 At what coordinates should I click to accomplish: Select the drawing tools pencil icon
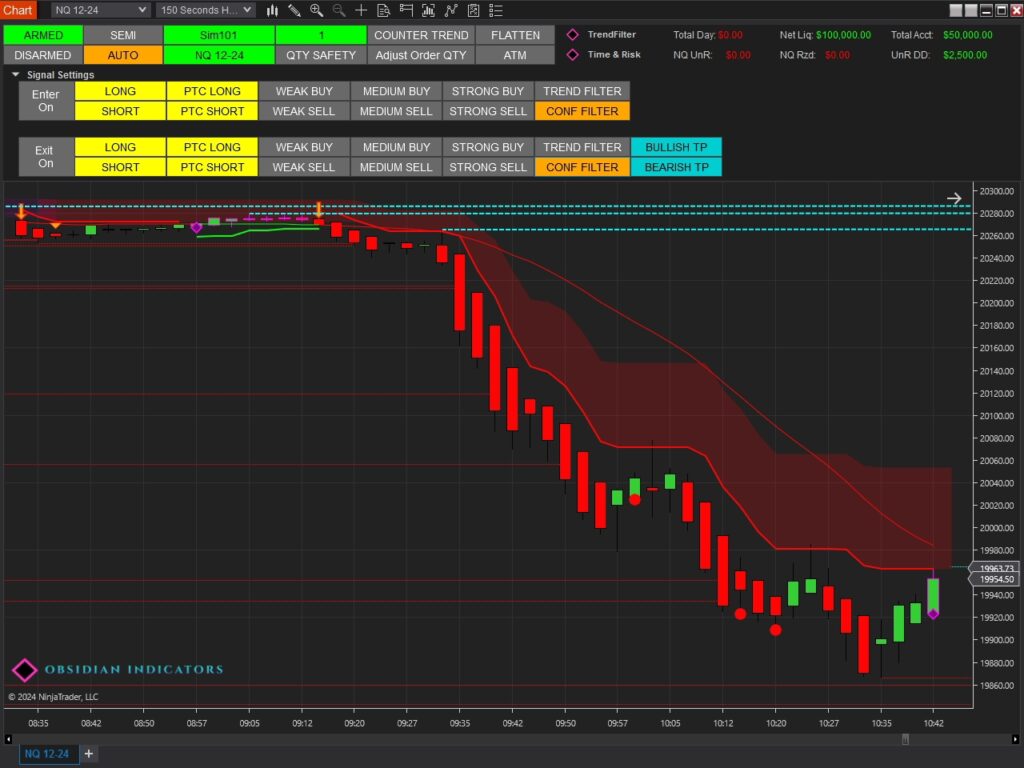coord(294,10)
